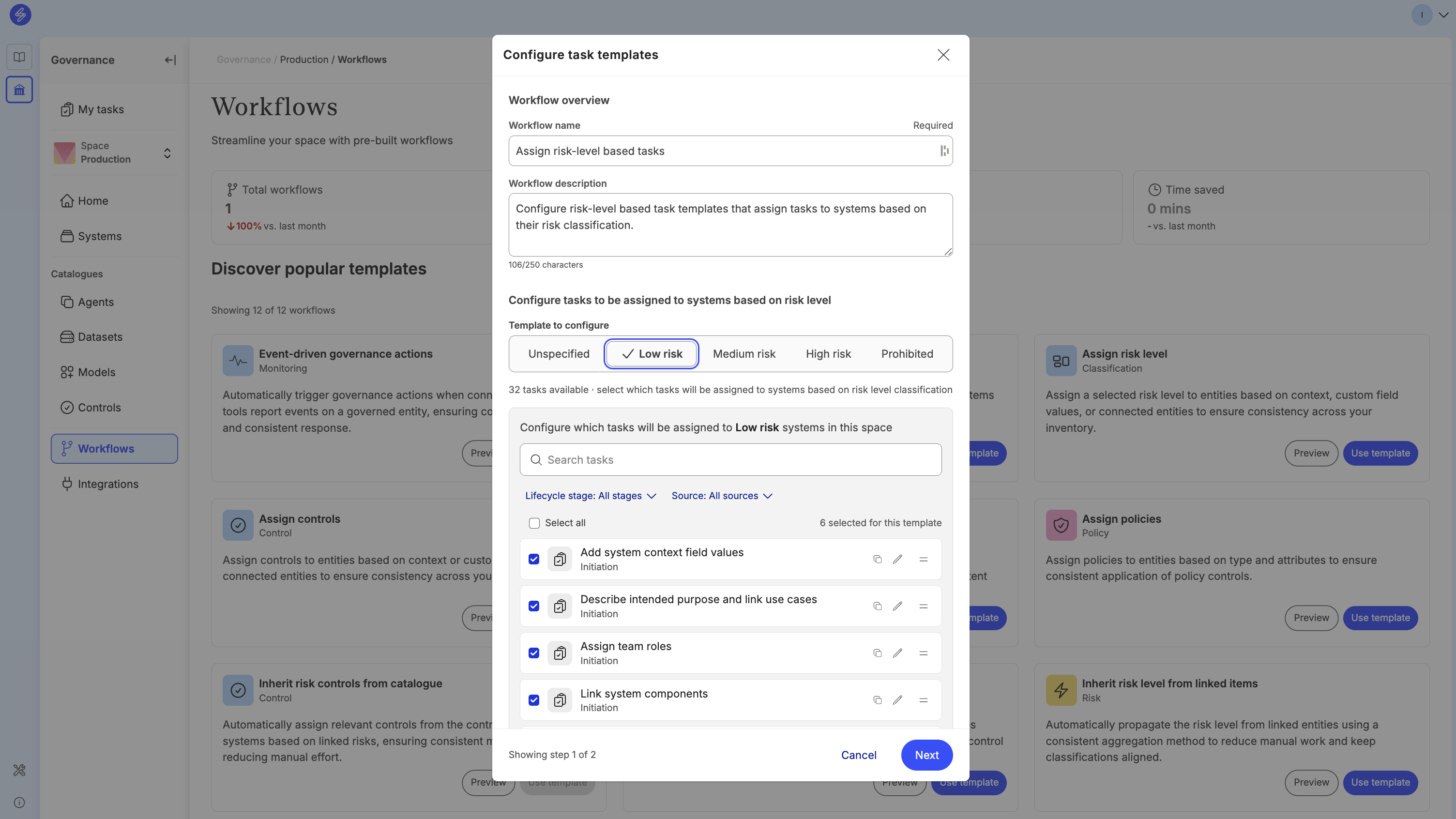Grab the reorder handle for 'Add system context field values'
The image size is (1456, 819).
click(x=924, y=559)
